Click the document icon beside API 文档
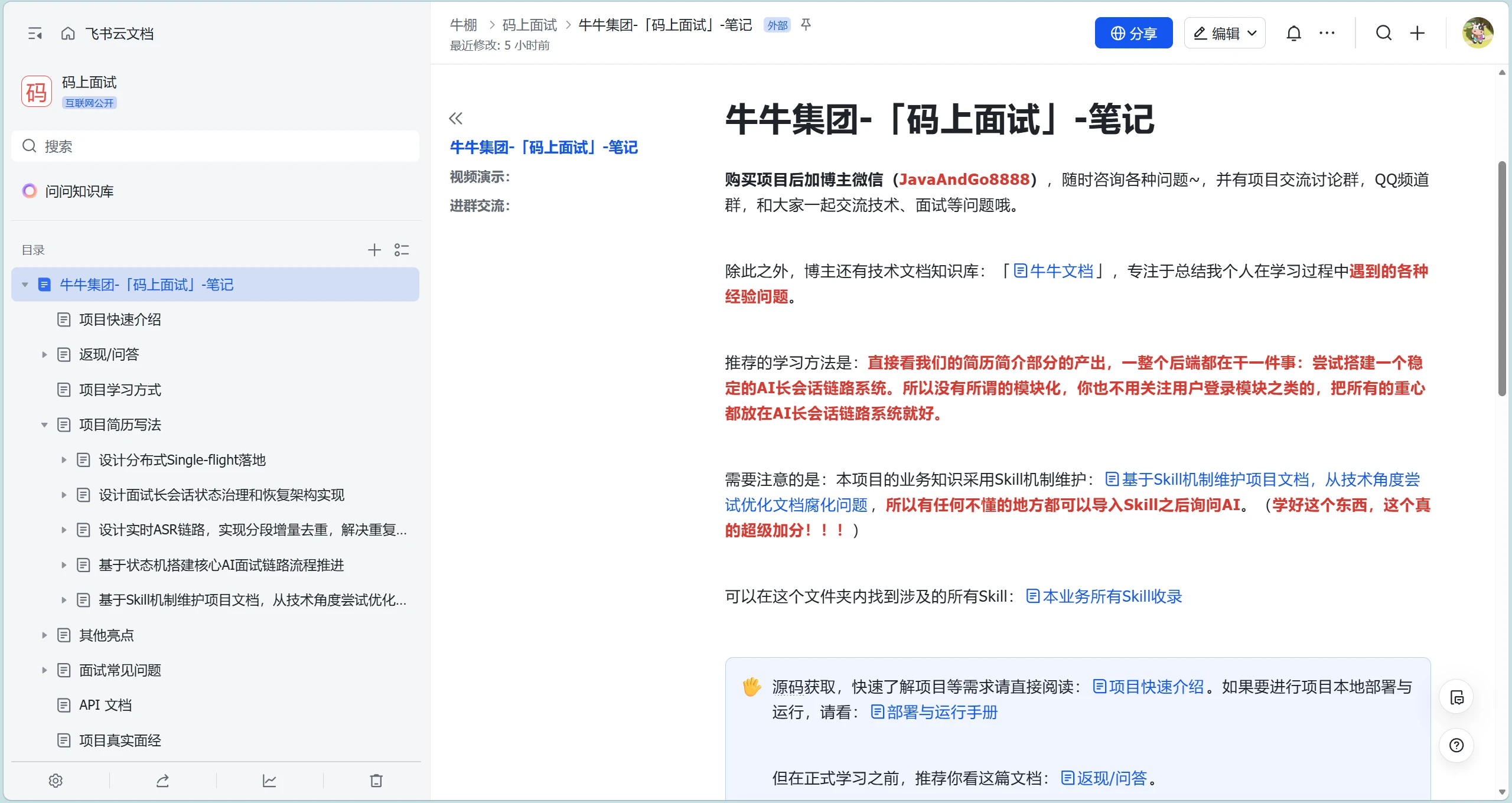 coord(64,705)
